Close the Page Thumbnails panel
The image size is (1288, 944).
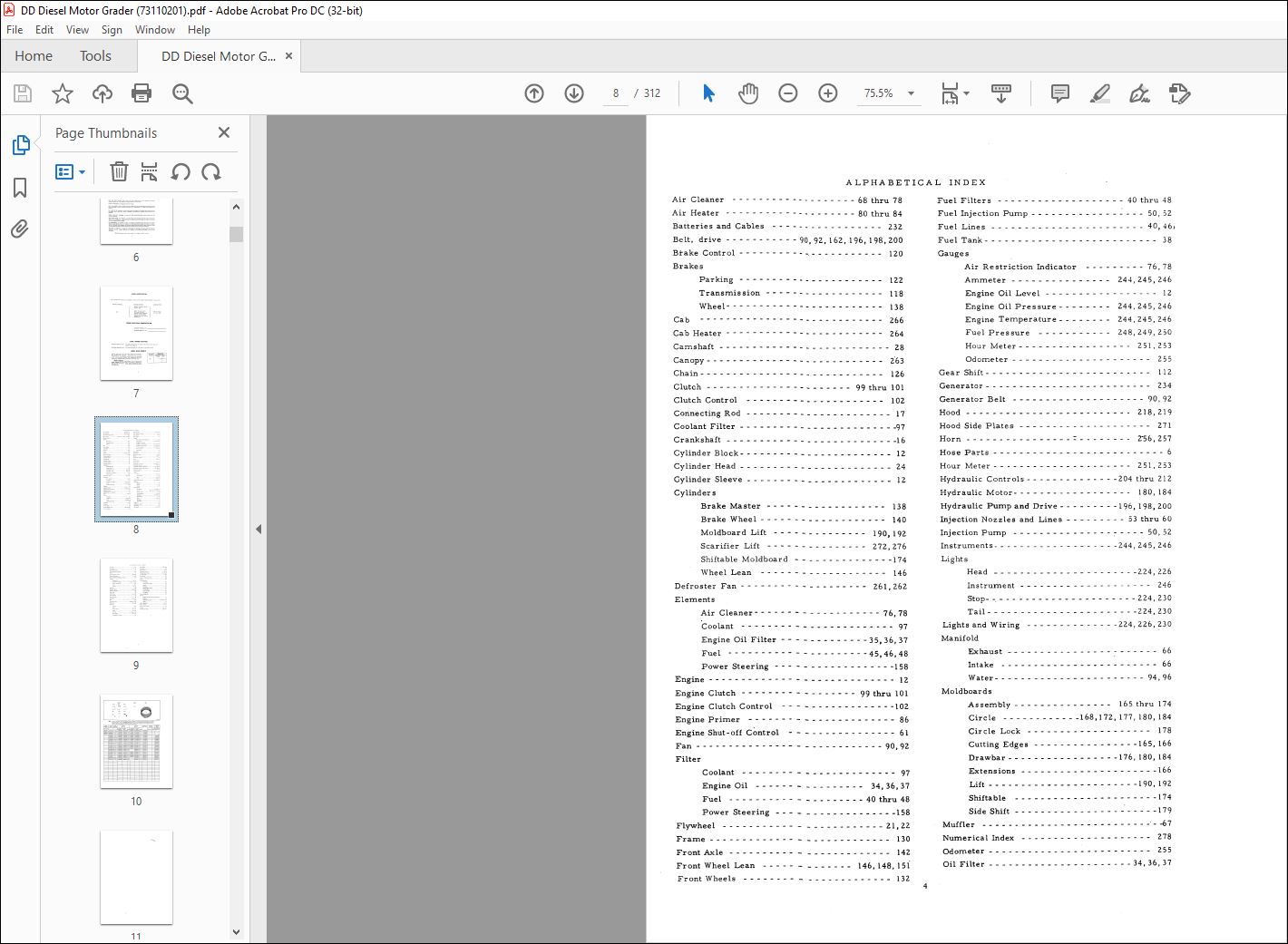[224, 132]
